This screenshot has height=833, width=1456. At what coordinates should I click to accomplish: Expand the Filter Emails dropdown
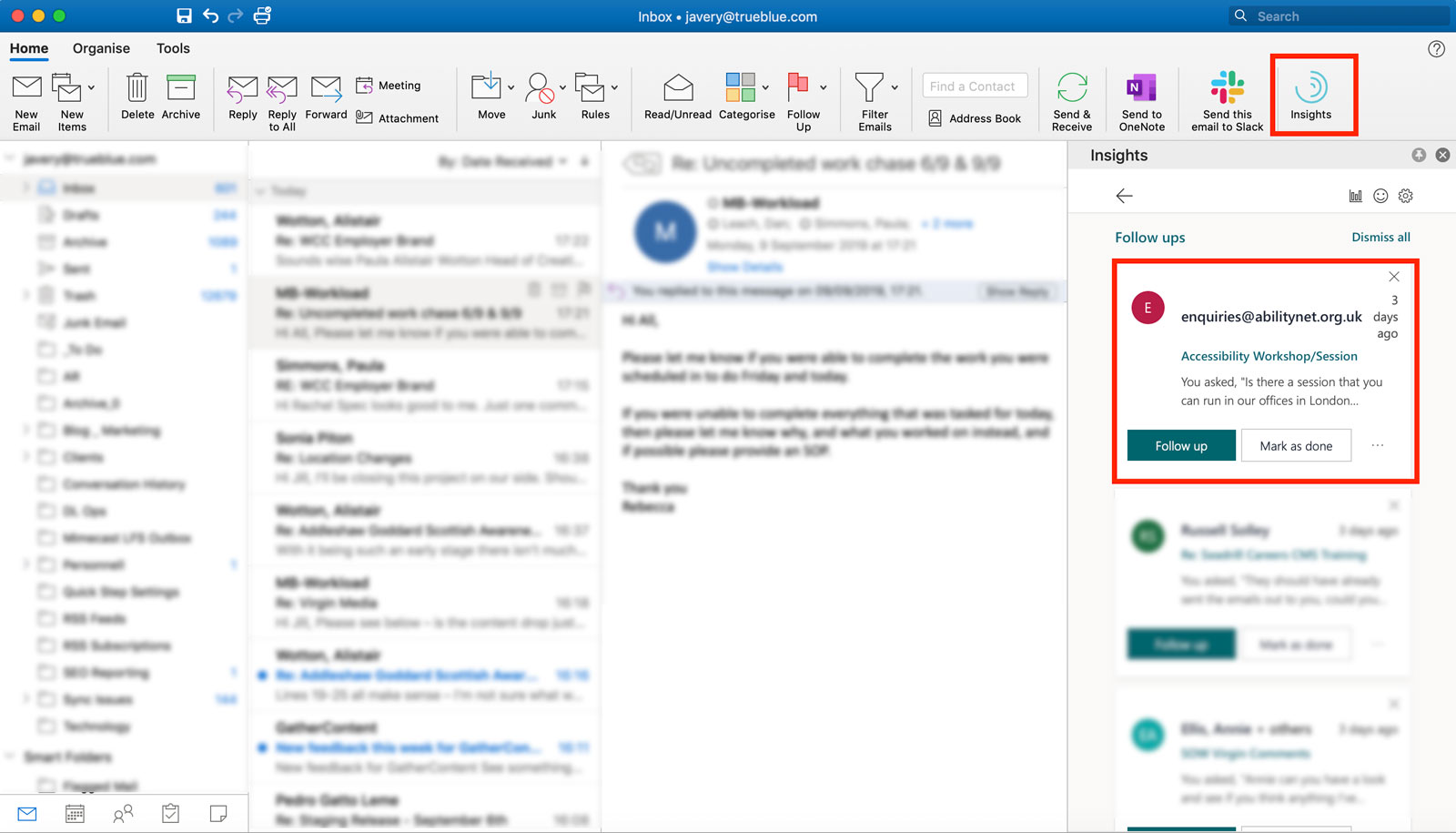pos(895,88)
